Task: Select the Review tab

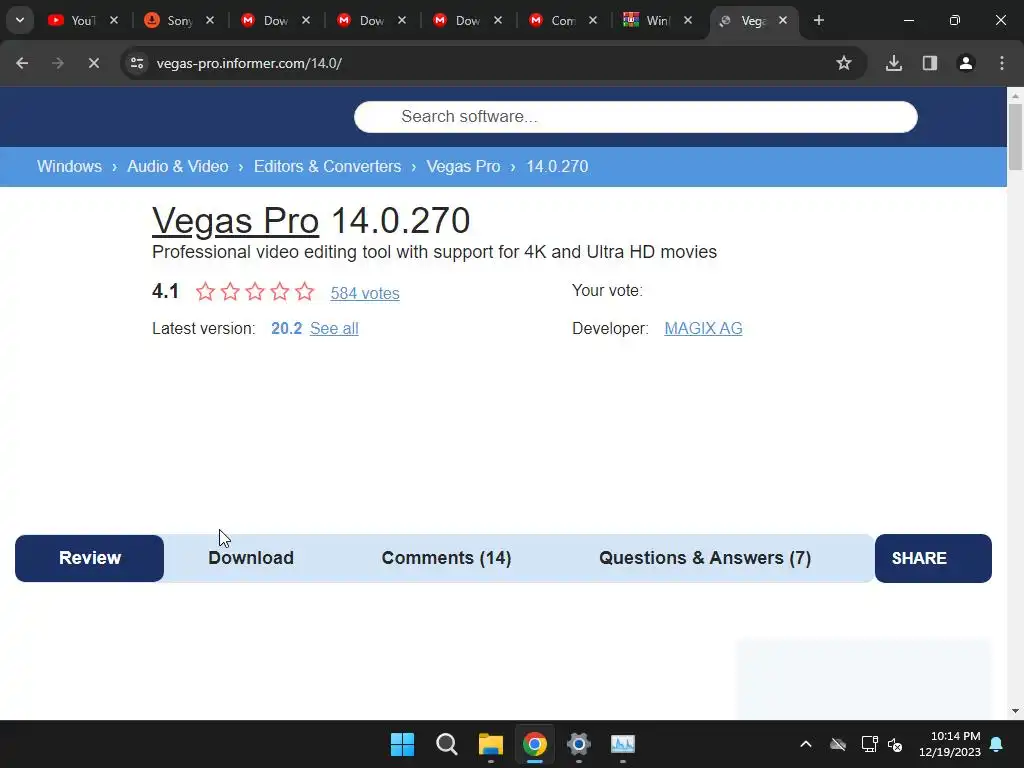Action: tap(89, 558)
